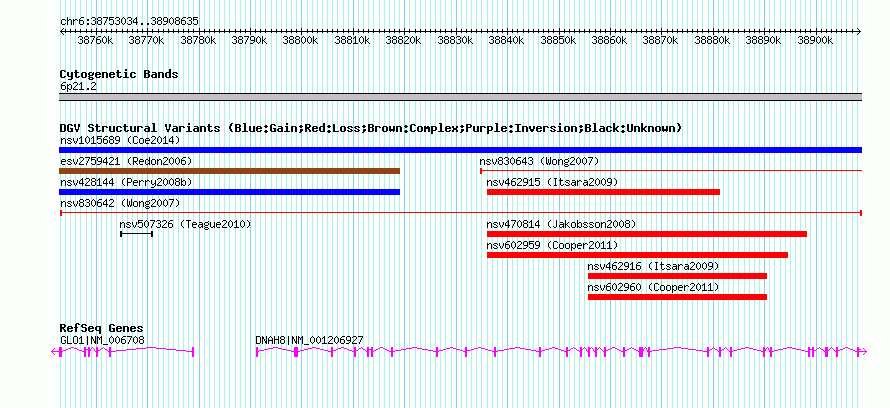890x408 pixels.
Task: Click the 38770k ruler tick label
Action: pyautogui.click(x=146, y=41)
